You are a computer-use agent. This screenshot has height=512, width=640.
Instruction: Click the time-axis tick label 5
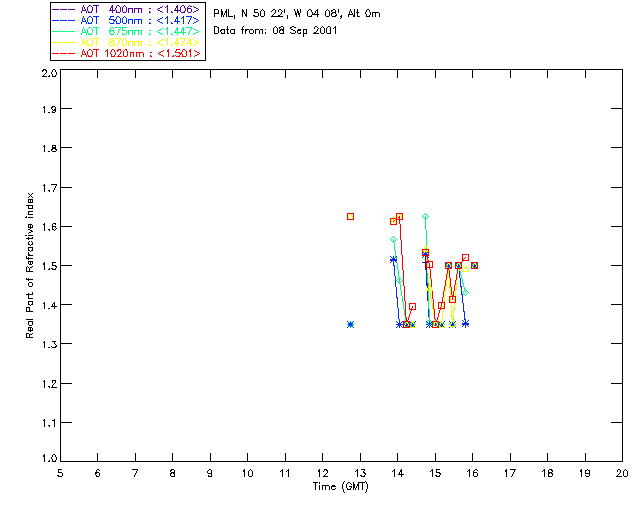(60, 473)
